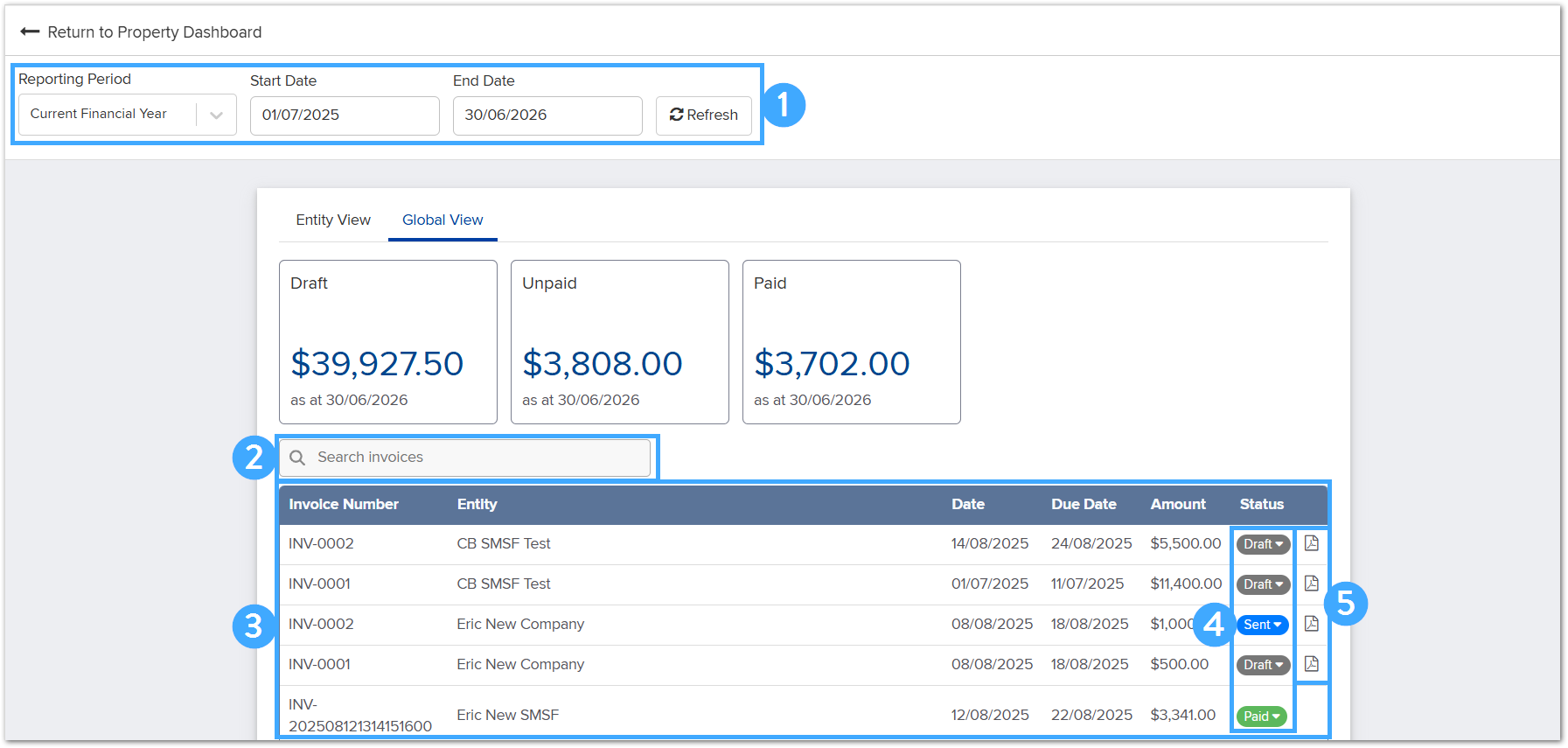The width and height of the screenshot is (1568, 748).
Task: Click the Return to Property Dashboard link
Action: 154,32
